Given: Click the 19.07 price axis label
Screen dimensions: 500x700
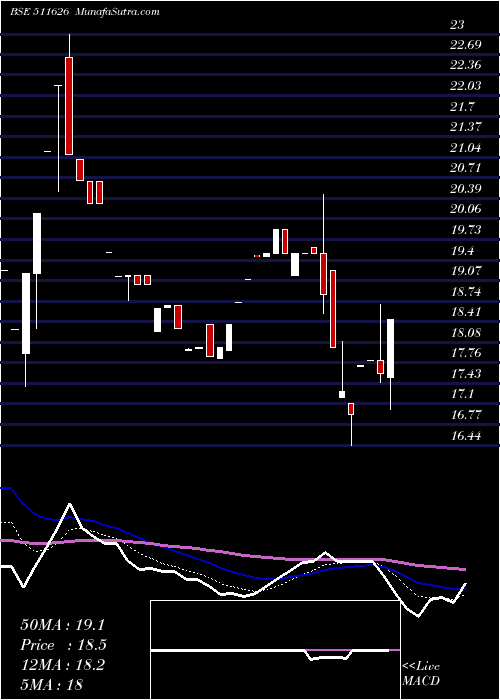Looking at the screenshot, I should coord(466,271).
